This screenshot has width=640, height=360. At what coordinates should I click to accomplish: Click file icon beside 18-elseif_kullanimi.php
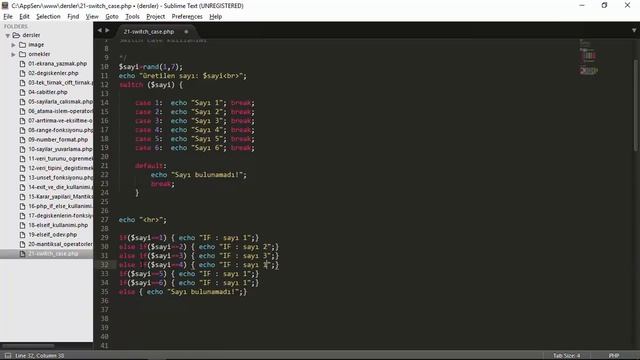pos(22,225)
